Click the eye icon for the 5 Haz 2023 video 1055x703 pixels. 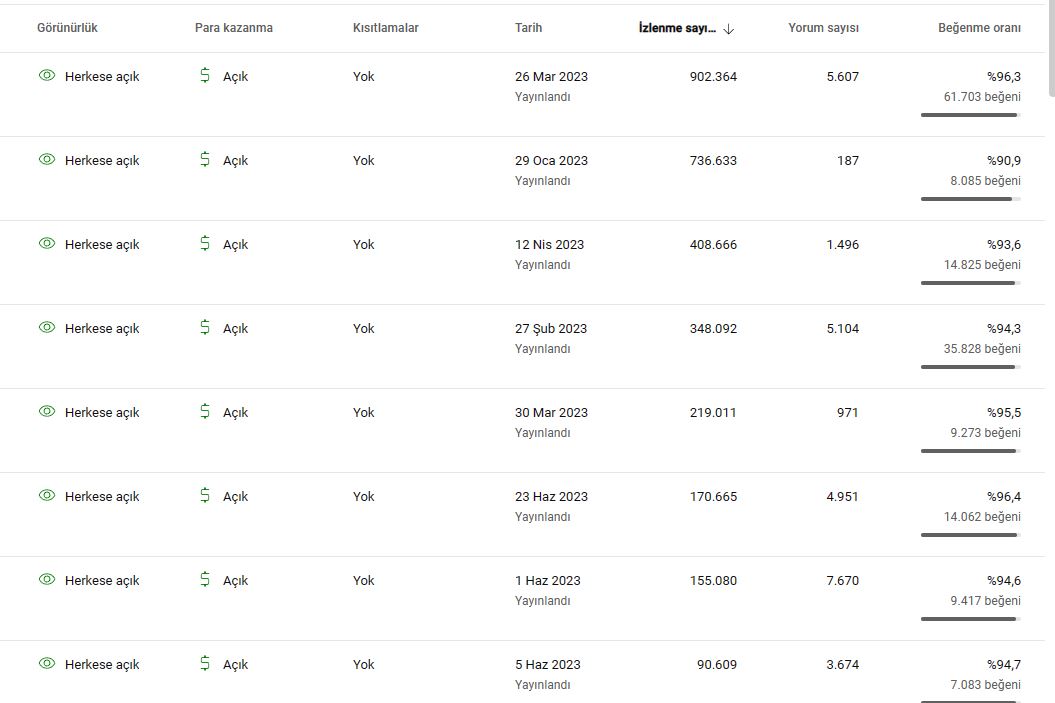[x=47, y=663]
